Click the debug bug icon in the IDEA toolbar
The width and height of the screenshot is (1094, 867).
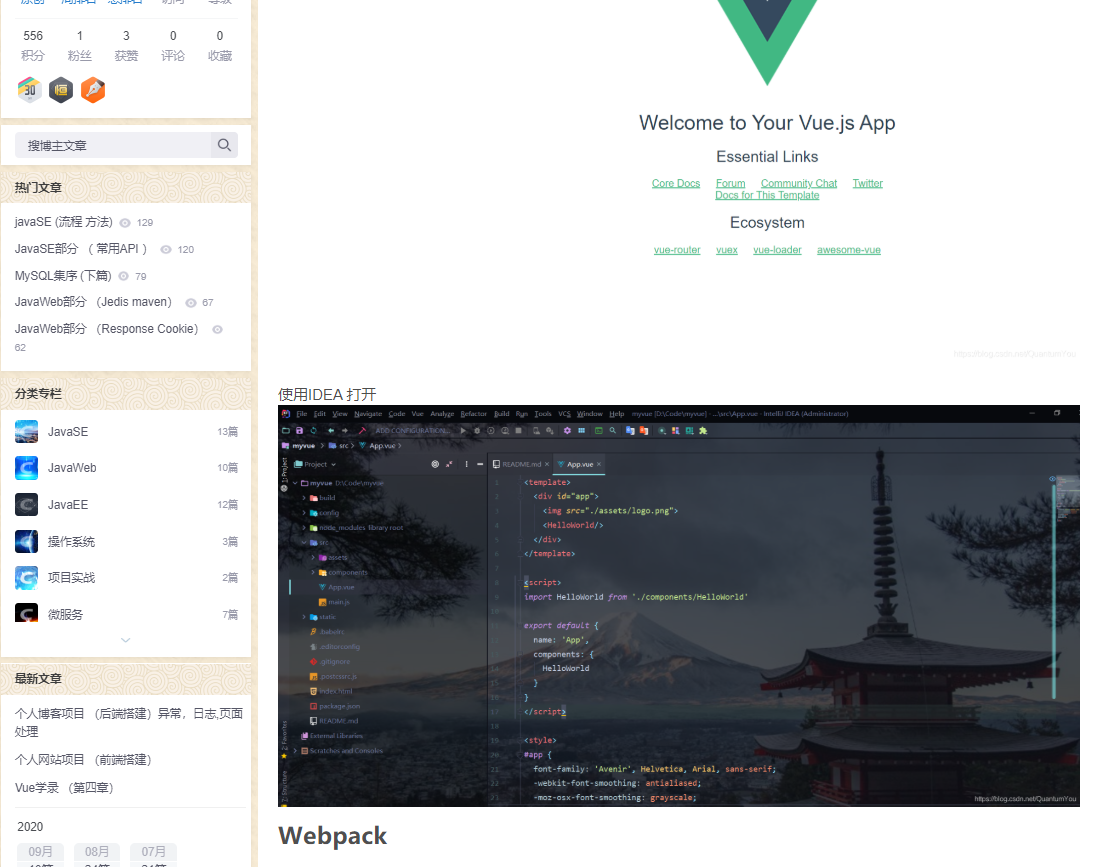pyautogui.click(x=477, y=430)
